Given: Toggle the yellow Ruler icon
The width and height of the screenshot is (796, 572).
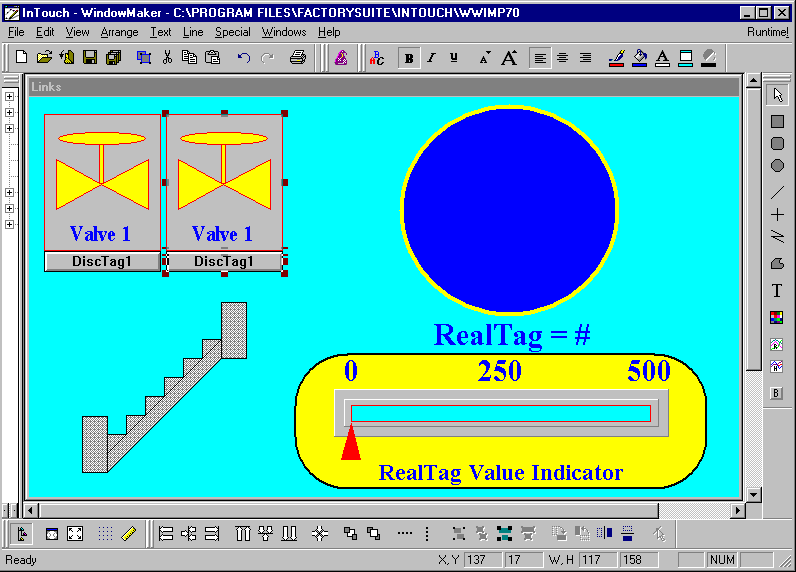Looking at the screenshot, I should pyautogui.click(x=129, y=533).
